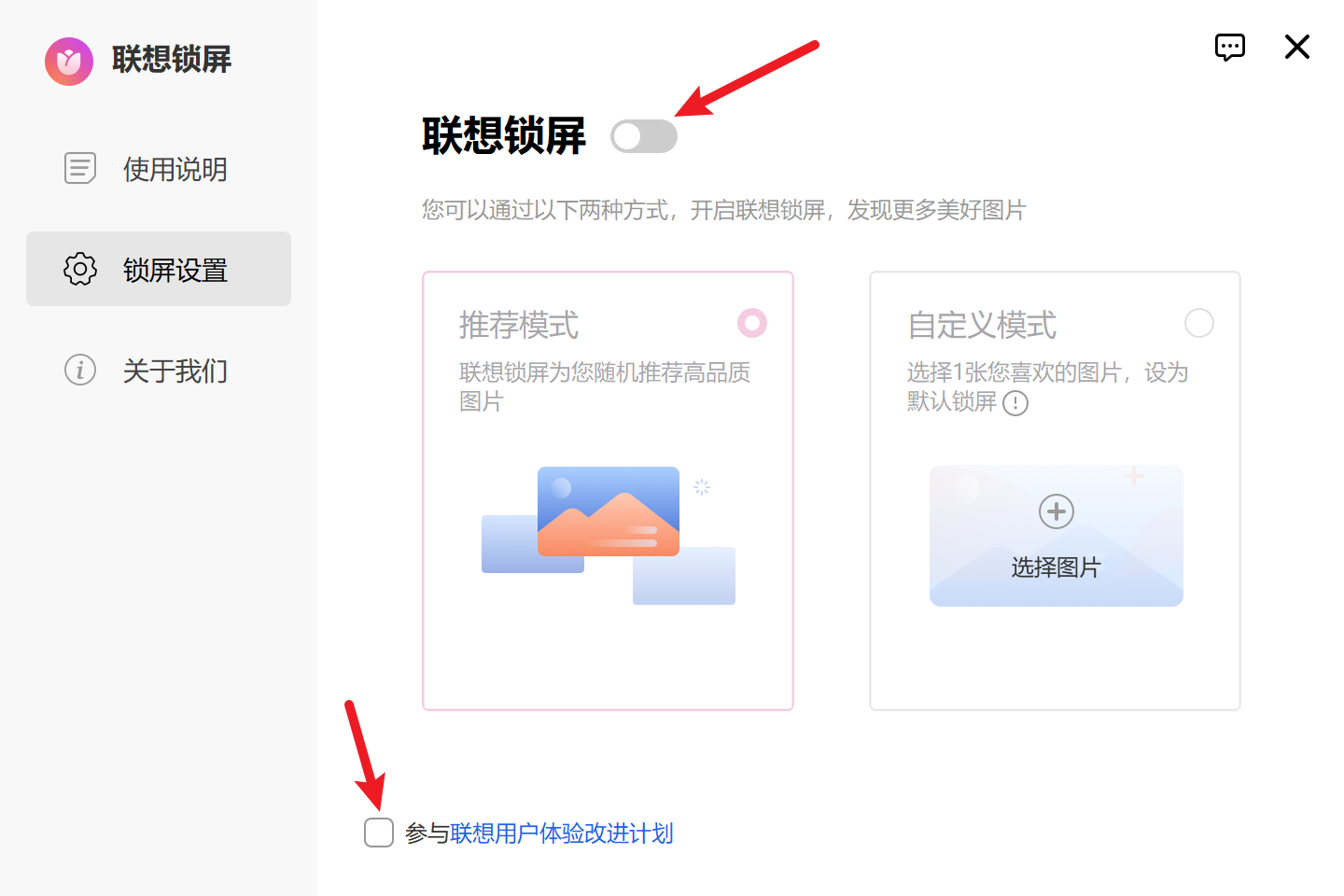The width and height of the screenshot is (1344, 896).
Task: Click the plus icon to add picture
Action: [x=1057, y=511]
